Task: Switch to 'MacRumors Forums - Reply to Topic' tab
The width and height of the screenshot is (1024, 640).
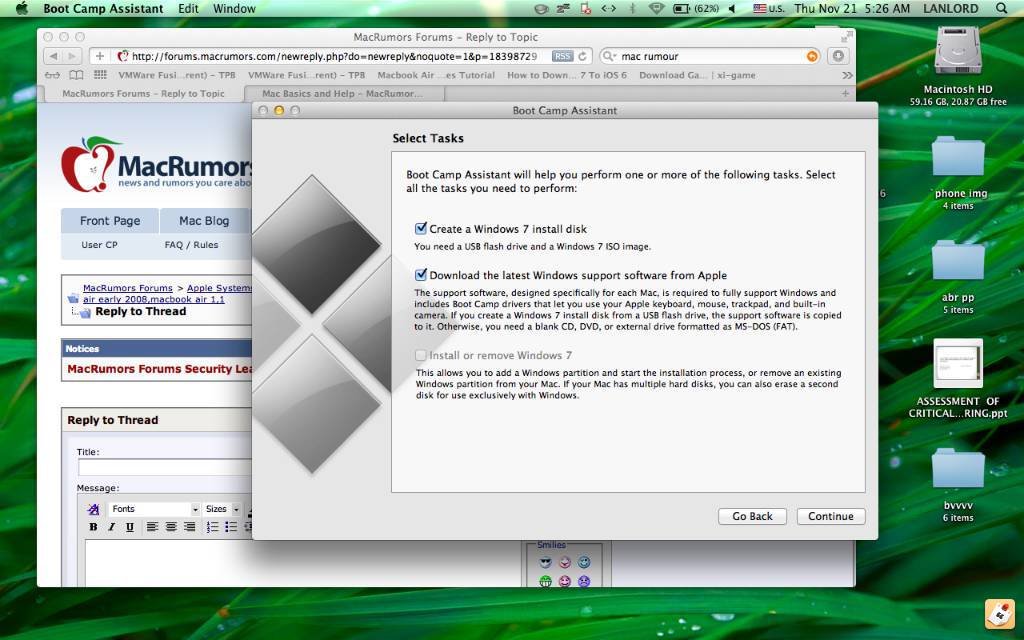Action: tap(143, 93)
